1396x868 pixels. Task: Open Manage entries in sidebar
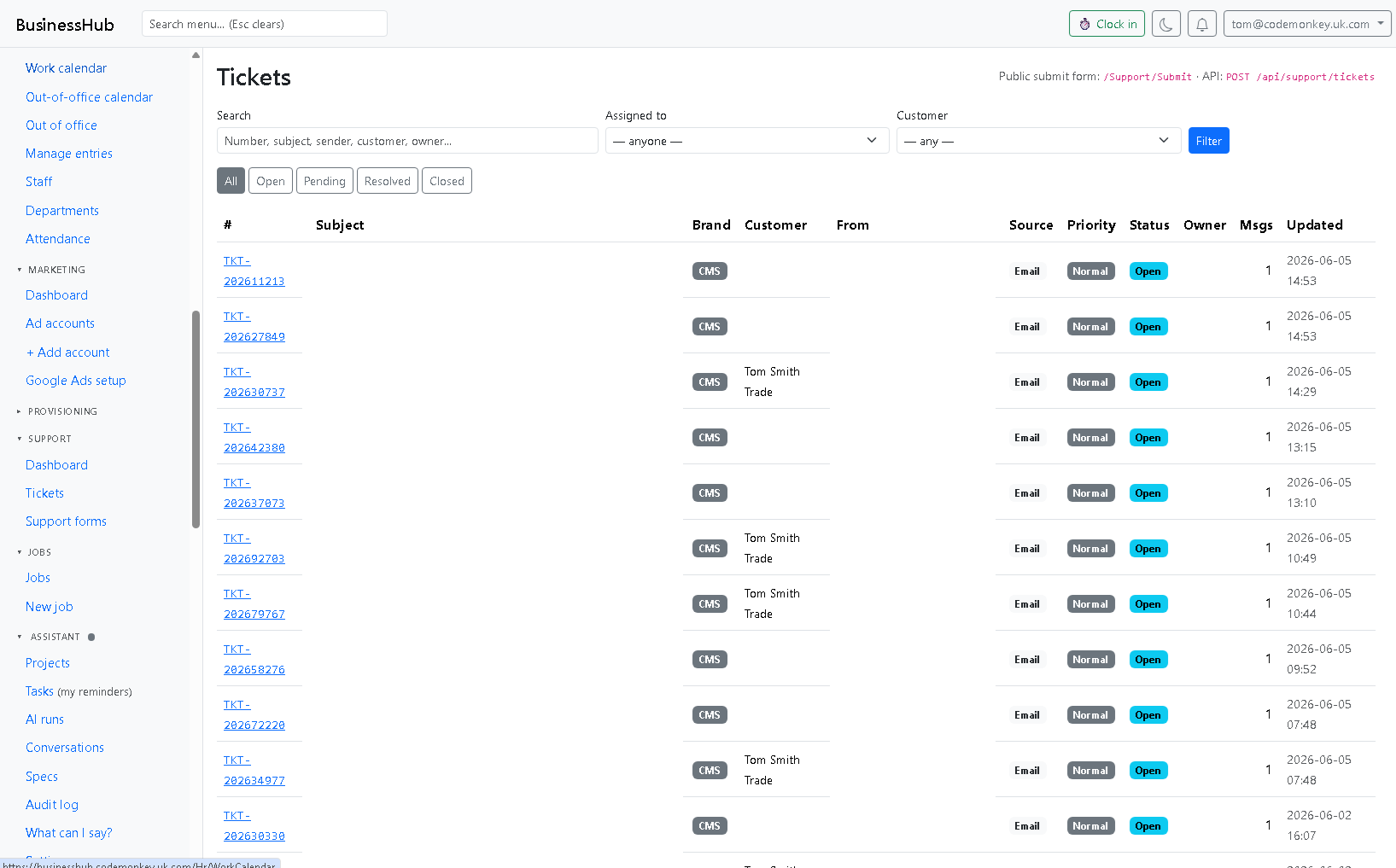tap(69, 154)
